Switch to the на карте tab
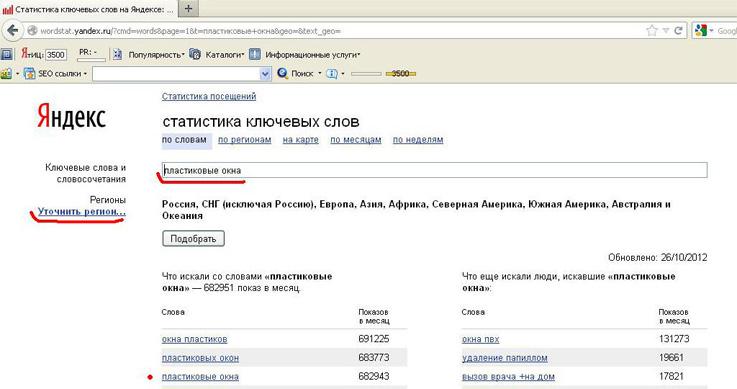The width and height of the screenshot is (737, 389). point(300,140)
